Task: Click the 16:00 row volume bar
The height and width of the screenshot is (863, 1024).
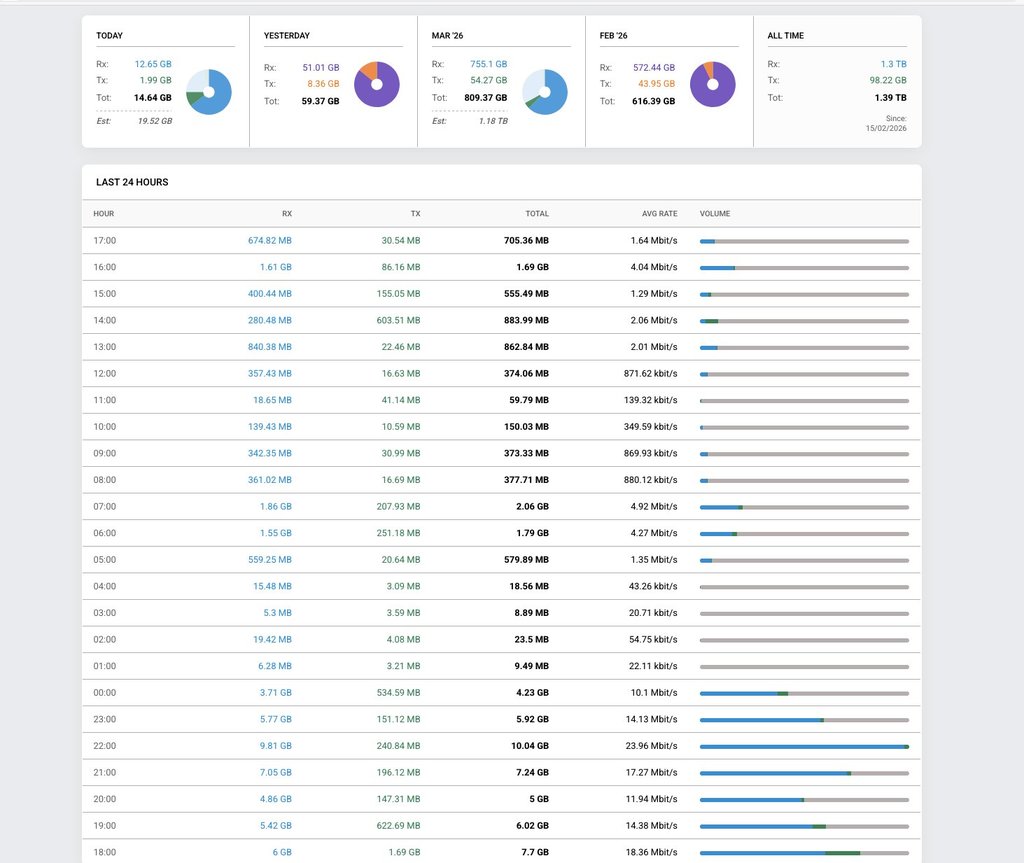Action: pyautogui.click(x=804, y=268)
